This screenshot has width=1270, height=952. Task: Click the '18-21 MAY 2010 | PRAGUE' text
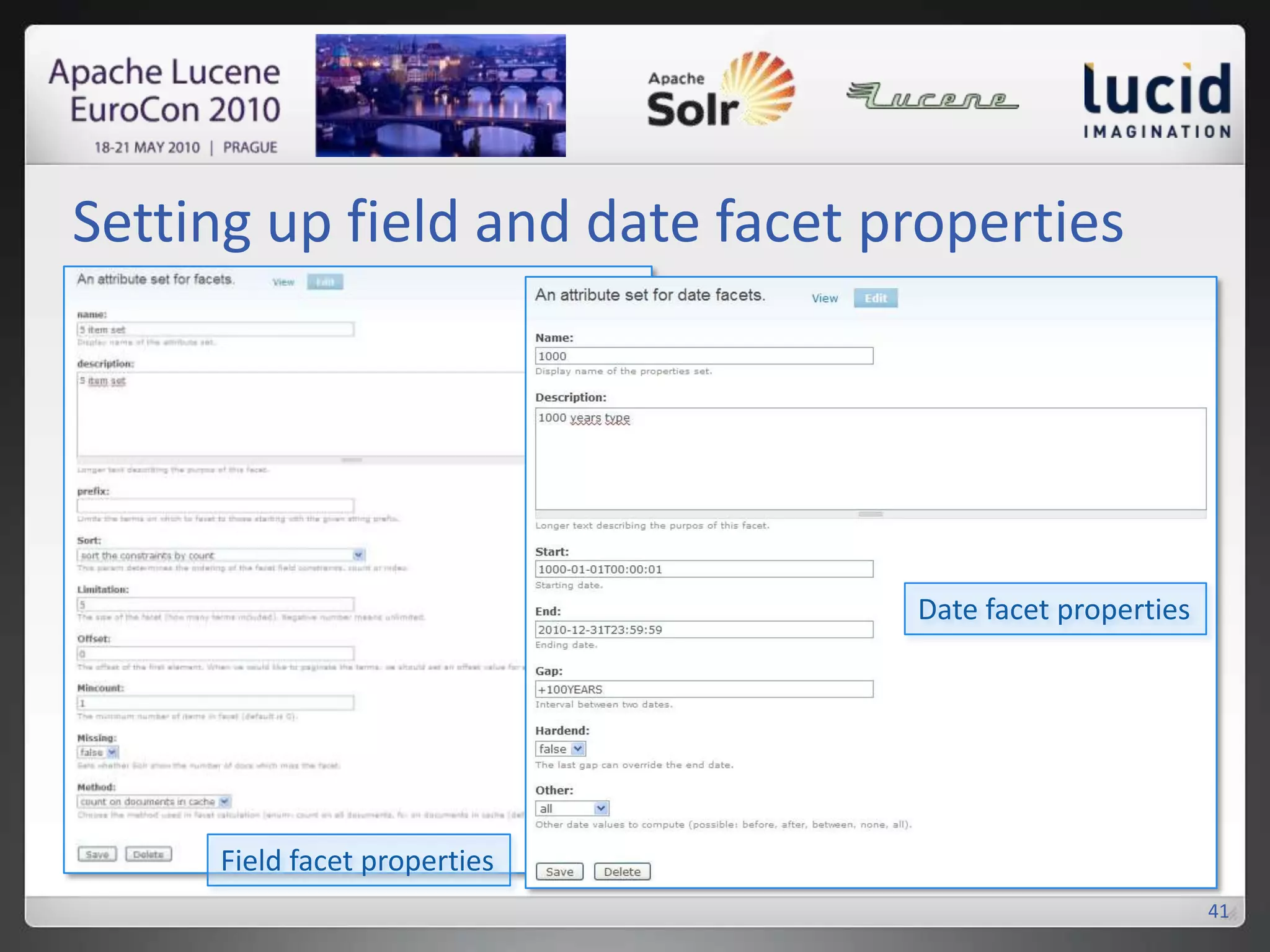point(186,148)
